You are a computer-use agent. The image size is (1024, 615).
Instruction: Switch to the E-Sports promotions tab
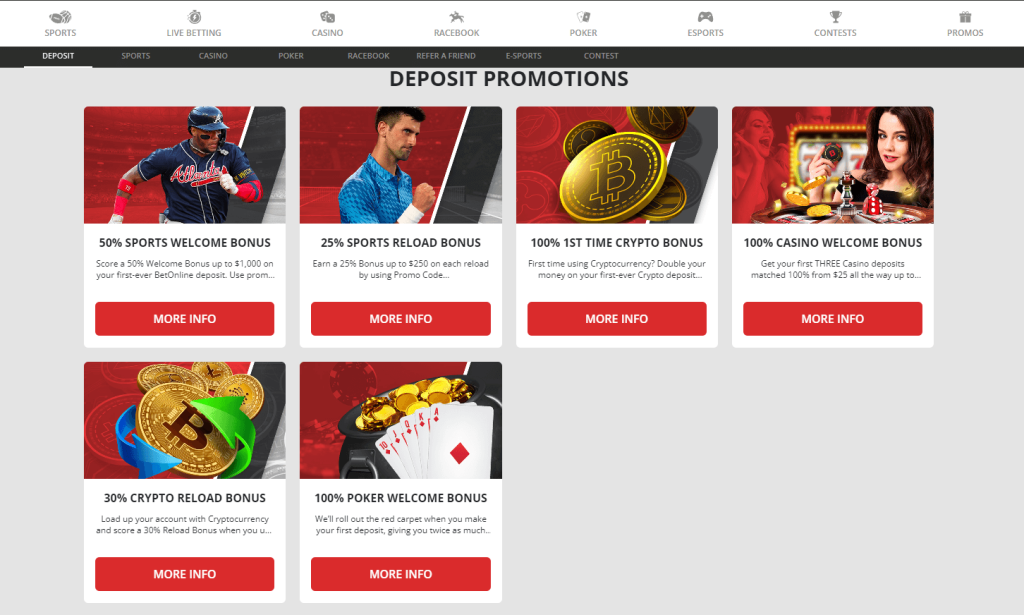523,56
